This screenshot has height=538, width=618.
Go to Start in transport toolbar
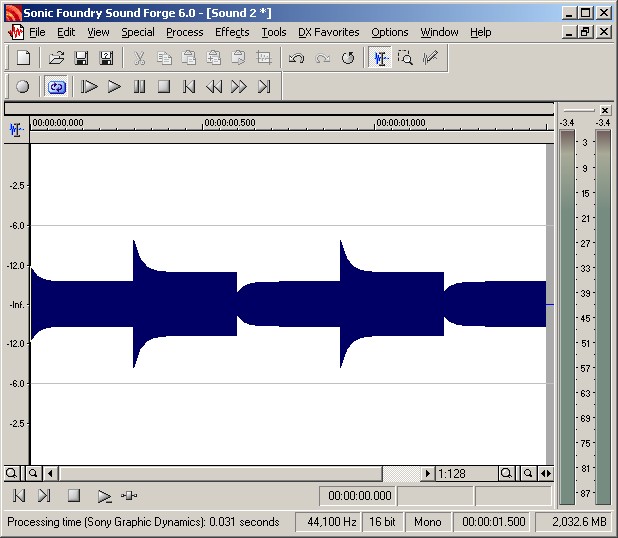point(189,86)
